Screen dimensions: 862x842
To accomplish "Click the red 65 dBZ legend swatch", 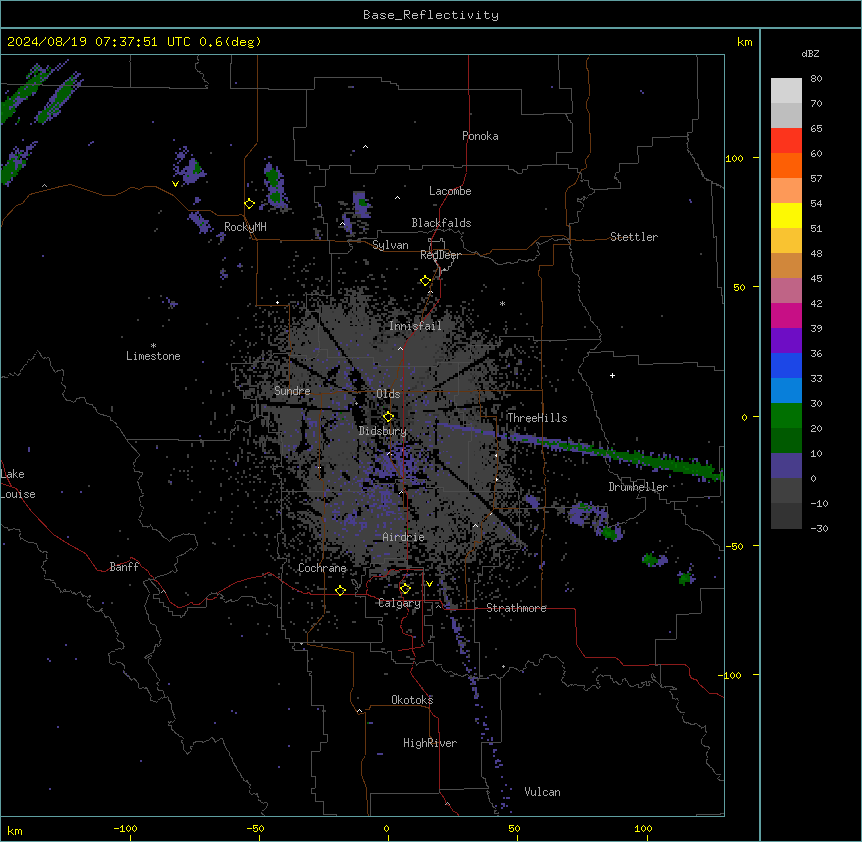I will tap(786, 141).
